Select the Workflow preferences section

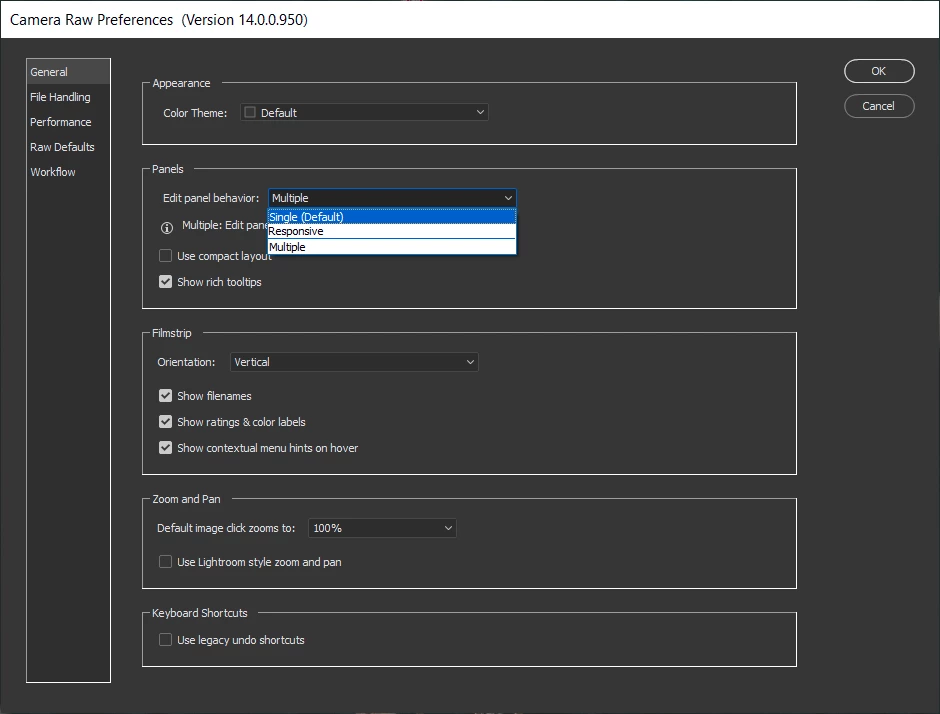(x=68, y=172)
